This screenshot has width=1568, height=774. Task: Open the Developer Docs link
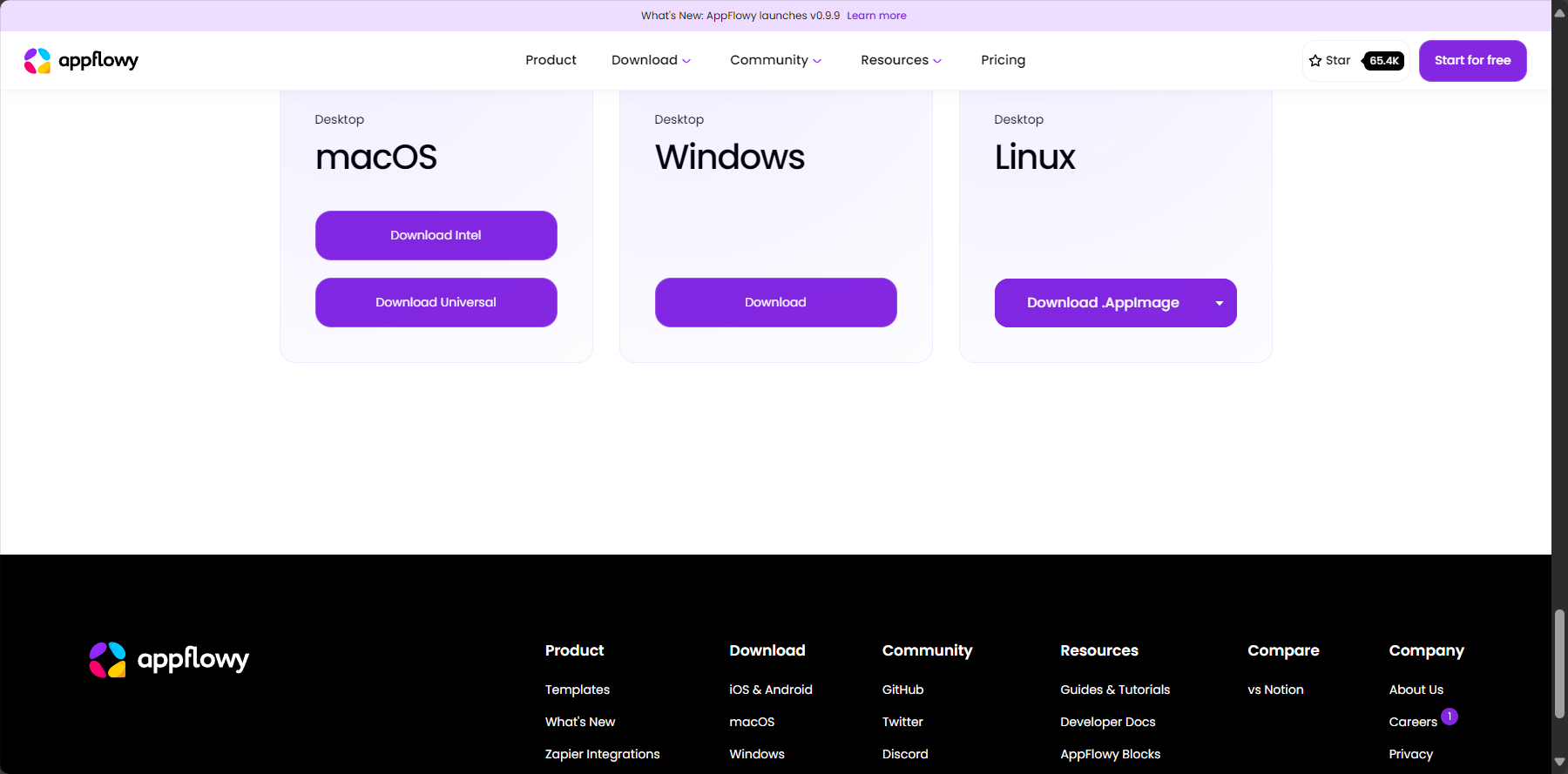(x=1108, y=722)
